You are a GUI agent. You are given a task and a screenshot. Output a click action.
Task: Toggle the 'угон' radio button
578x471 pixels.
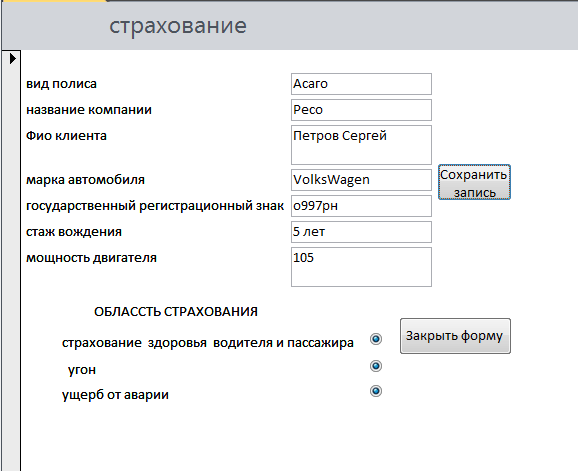(376, 366)
